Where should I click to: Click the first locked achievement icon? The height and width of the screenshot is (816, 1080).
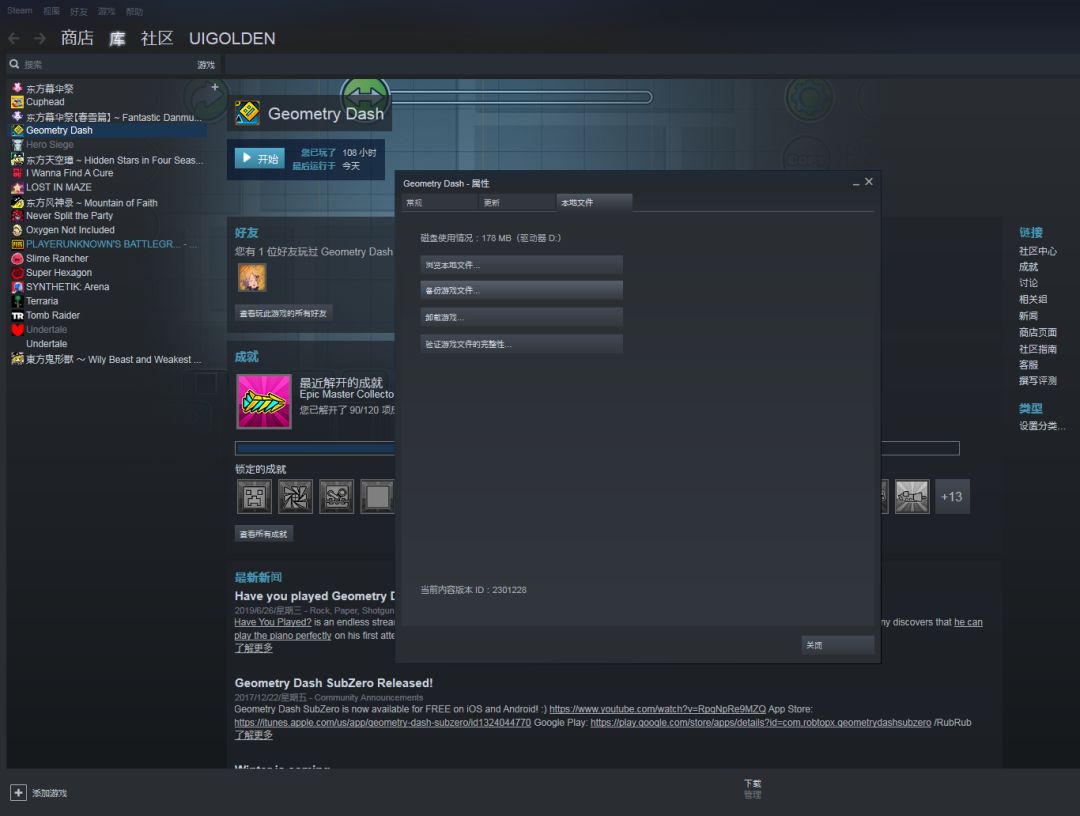(x=254, y=496)
